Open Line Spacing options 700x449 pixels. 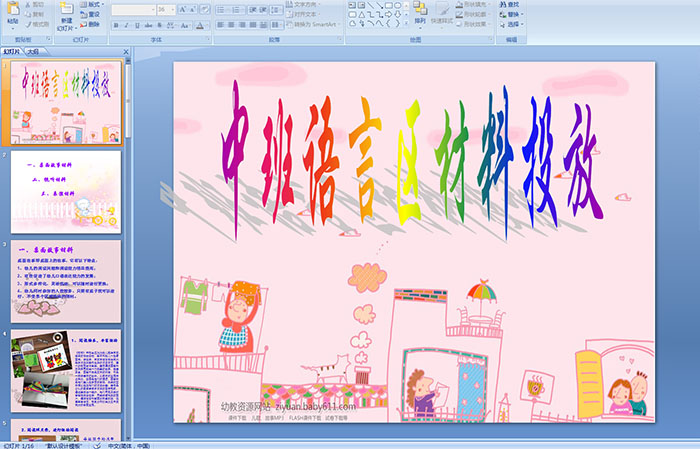[276, 9]
